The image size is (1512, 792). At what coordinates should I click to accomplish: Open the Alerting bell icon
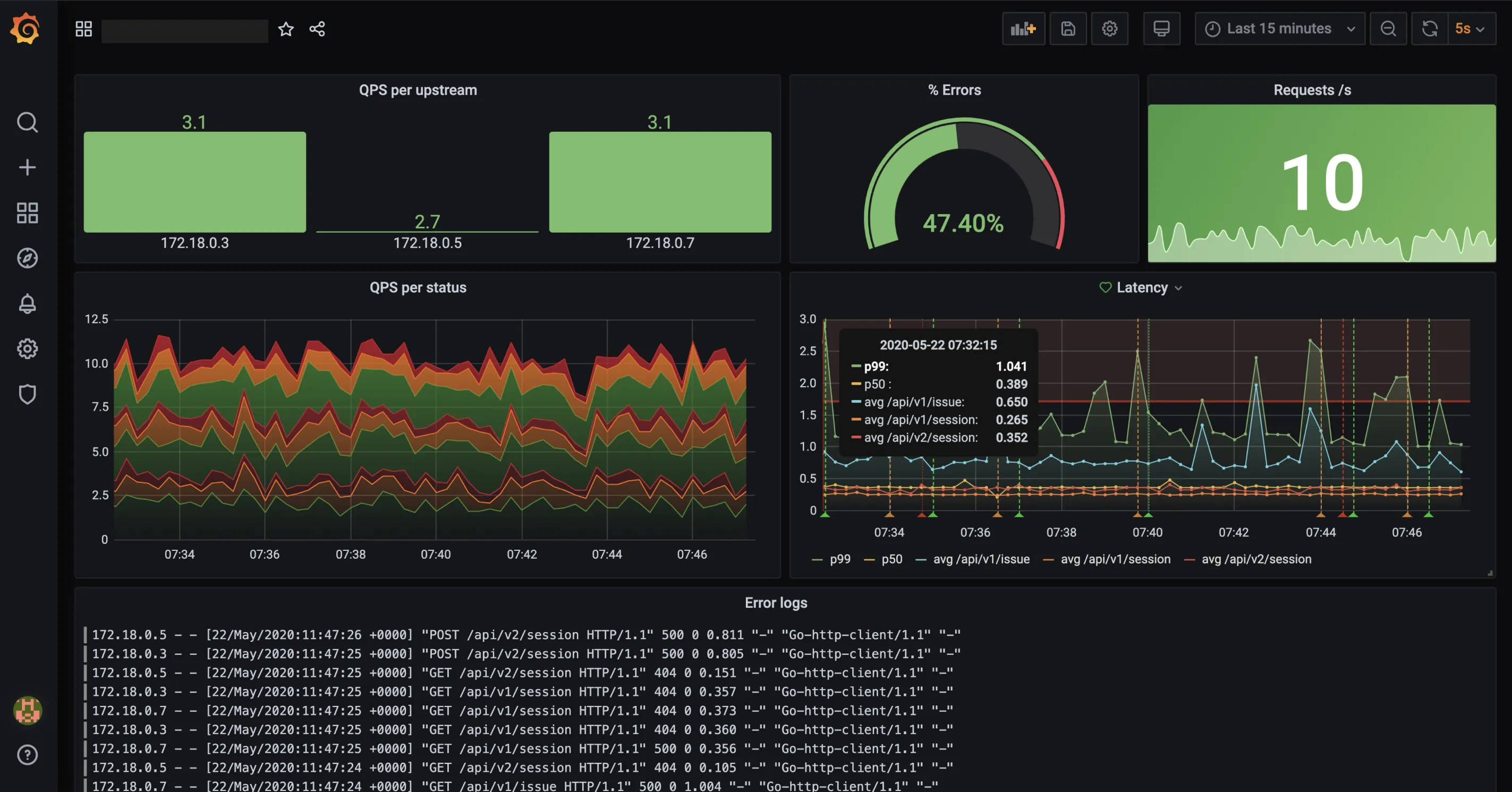pyautogui.click(x=27, y=303)
